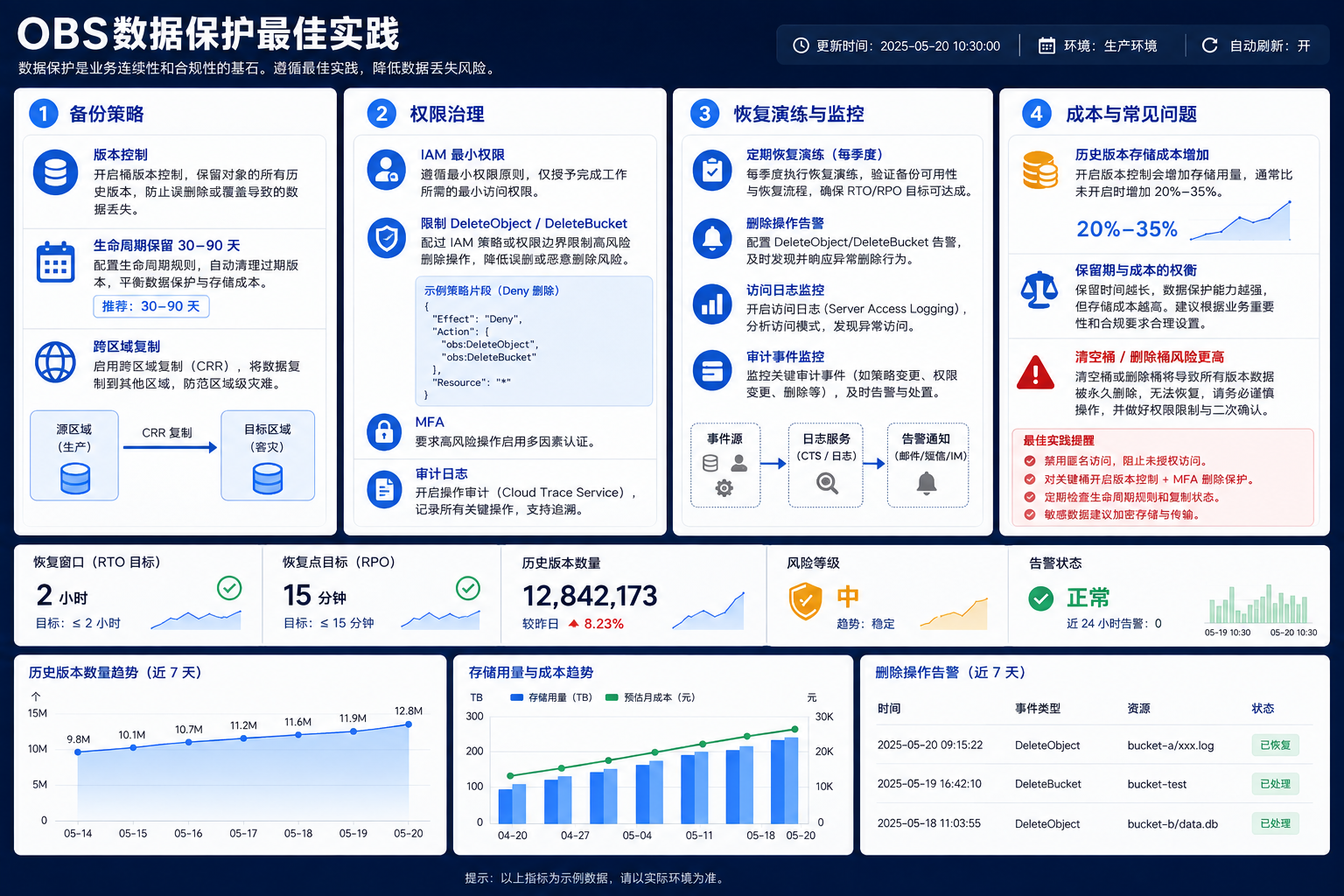The height and width of the screenshot is (896, 1344).
Task: Click the bell icon in the 告警通知 box
Action: click(x=927, y=482)
